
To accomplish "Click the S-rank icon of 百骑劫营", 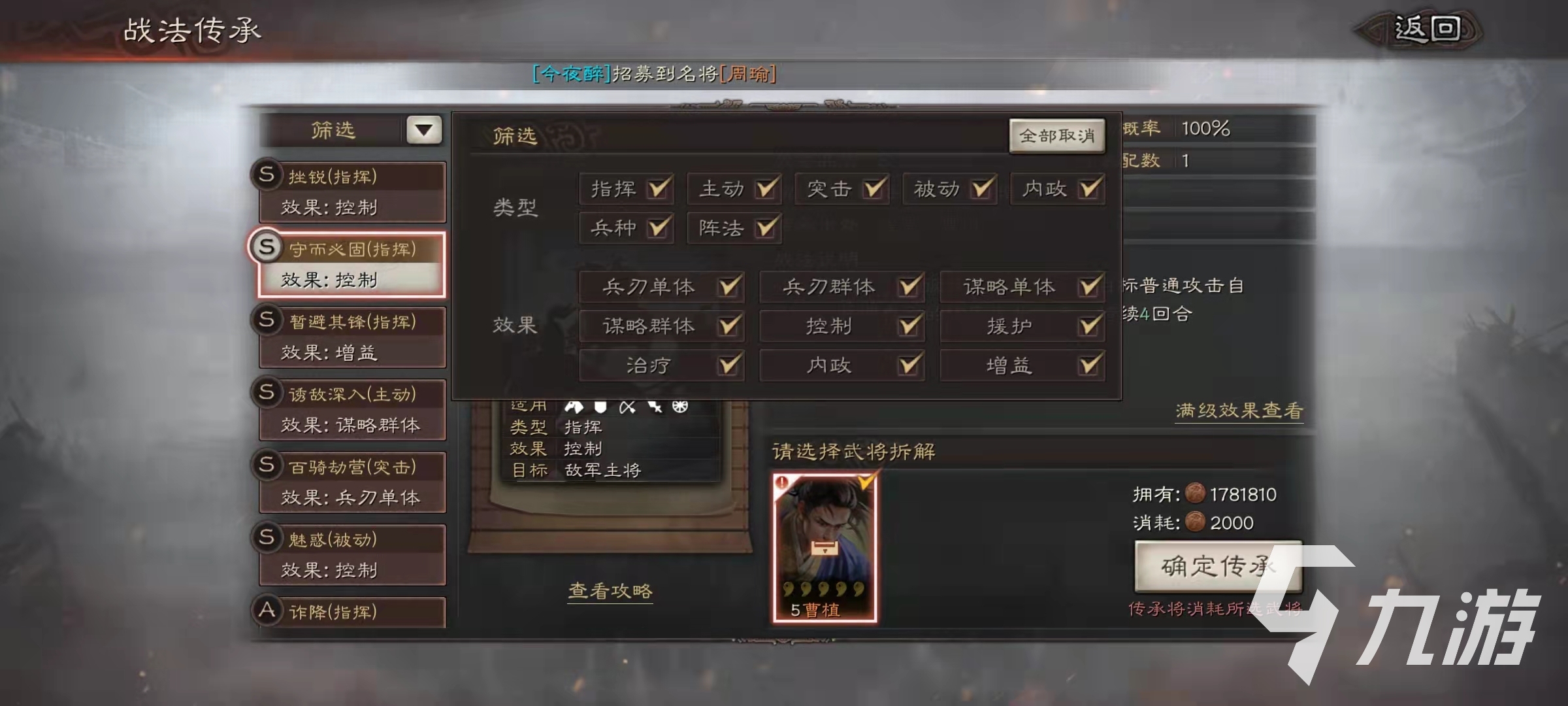I will coord(267,464).
